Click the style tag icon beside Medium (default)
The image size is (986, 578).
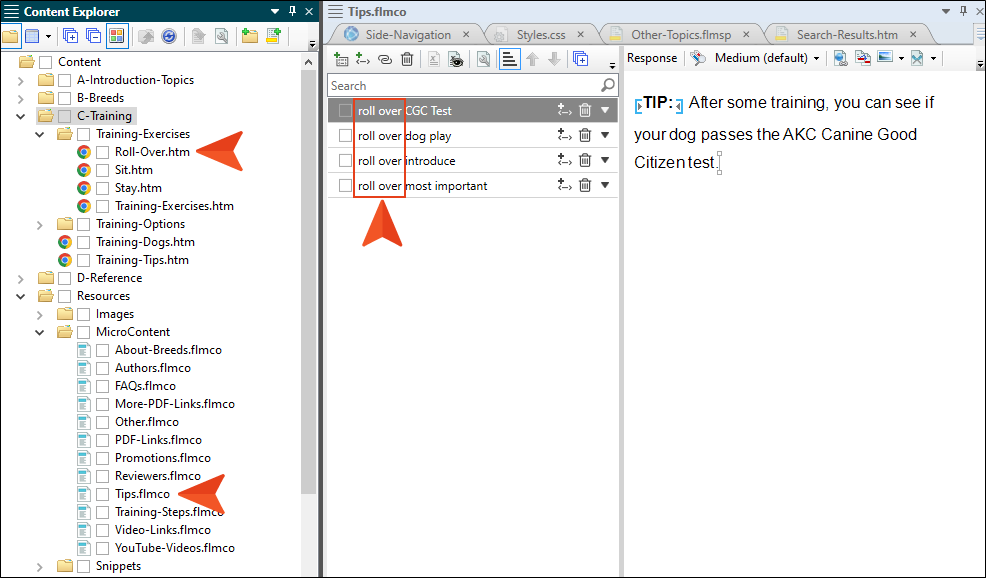pos(697,58)
